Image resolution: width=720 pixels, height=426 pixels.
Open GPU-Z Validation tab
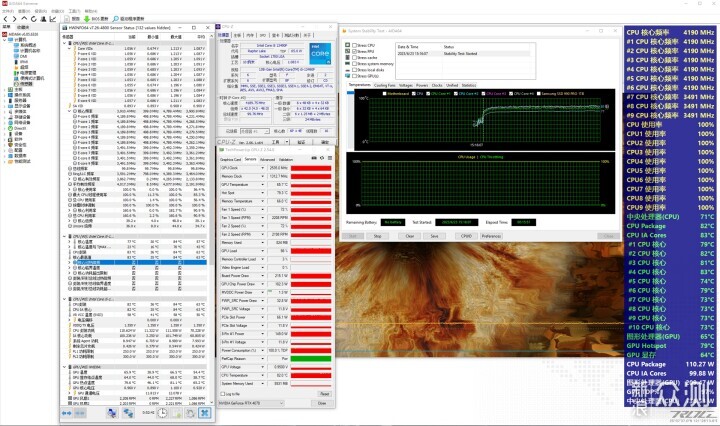pyautogui.click(x=286, y=159)
